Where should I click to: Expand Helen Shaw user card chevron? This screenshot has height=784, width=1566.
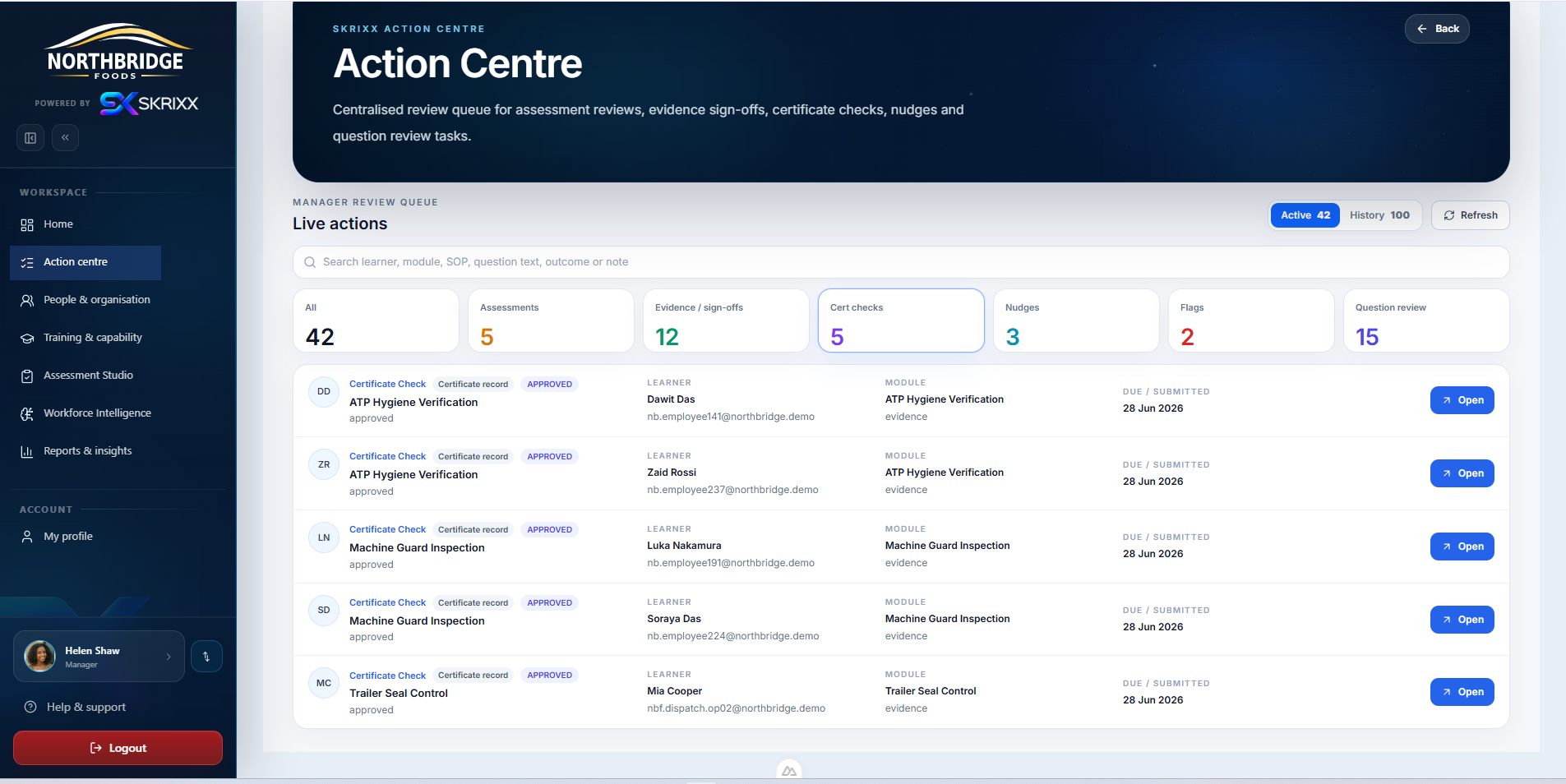pyautogui.click(x=169, y=657)
